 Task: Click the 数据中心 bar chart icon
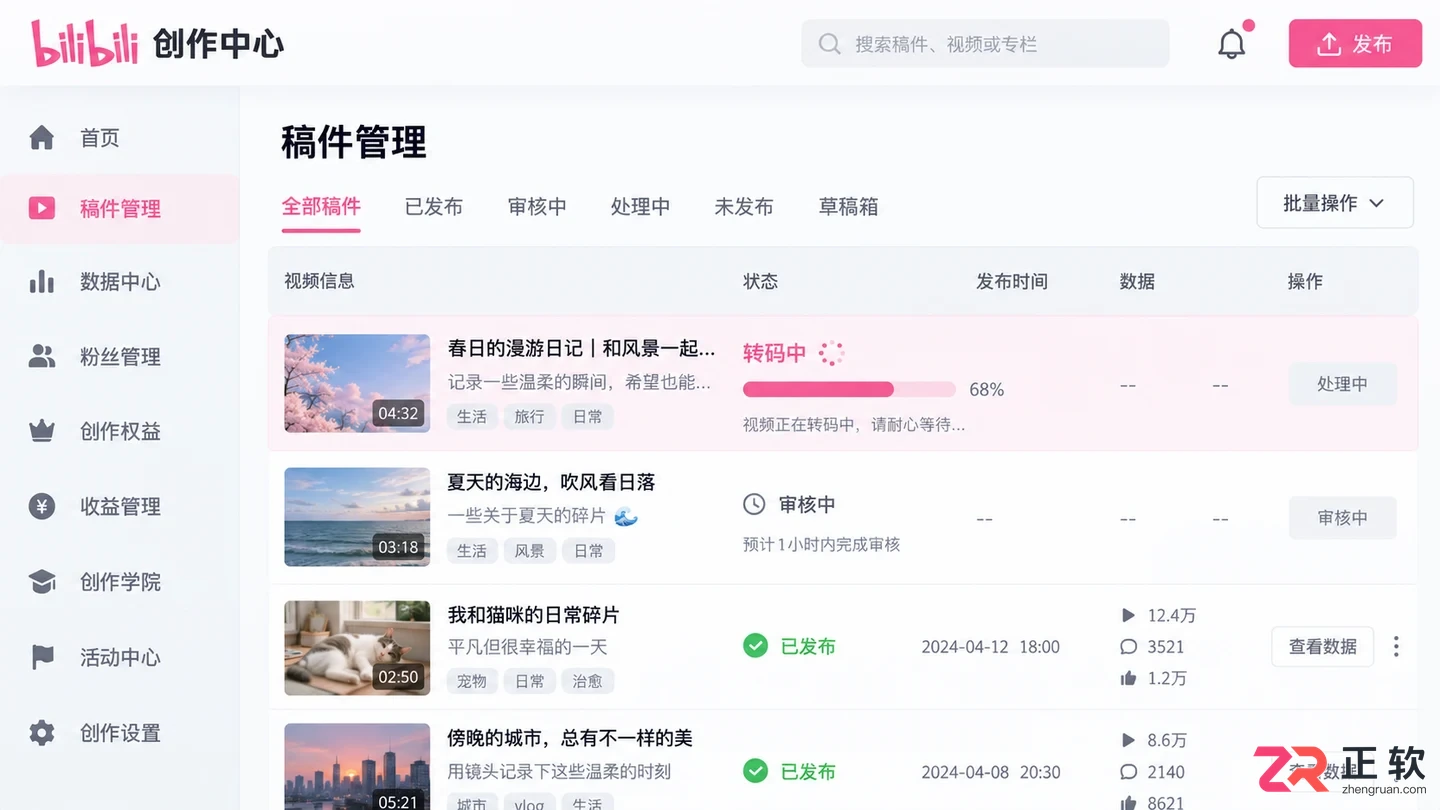click(x=42, y=282)
